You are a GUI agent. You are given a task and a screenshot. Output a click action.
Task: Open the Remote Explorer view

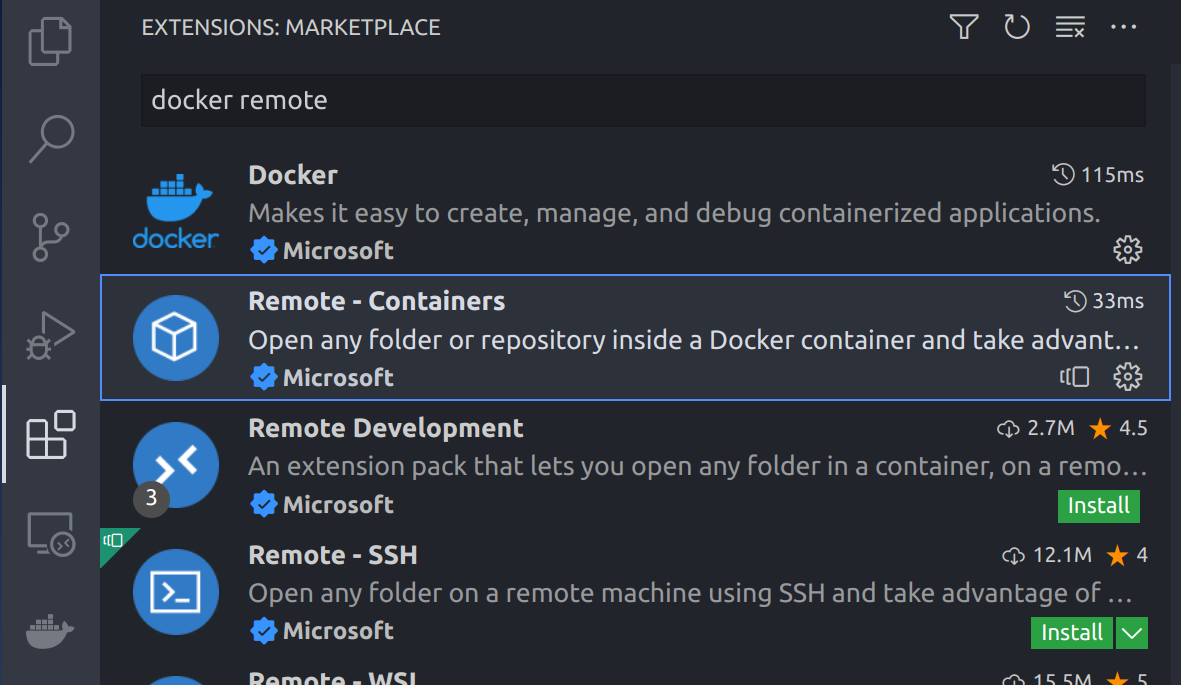click(50, 534)
